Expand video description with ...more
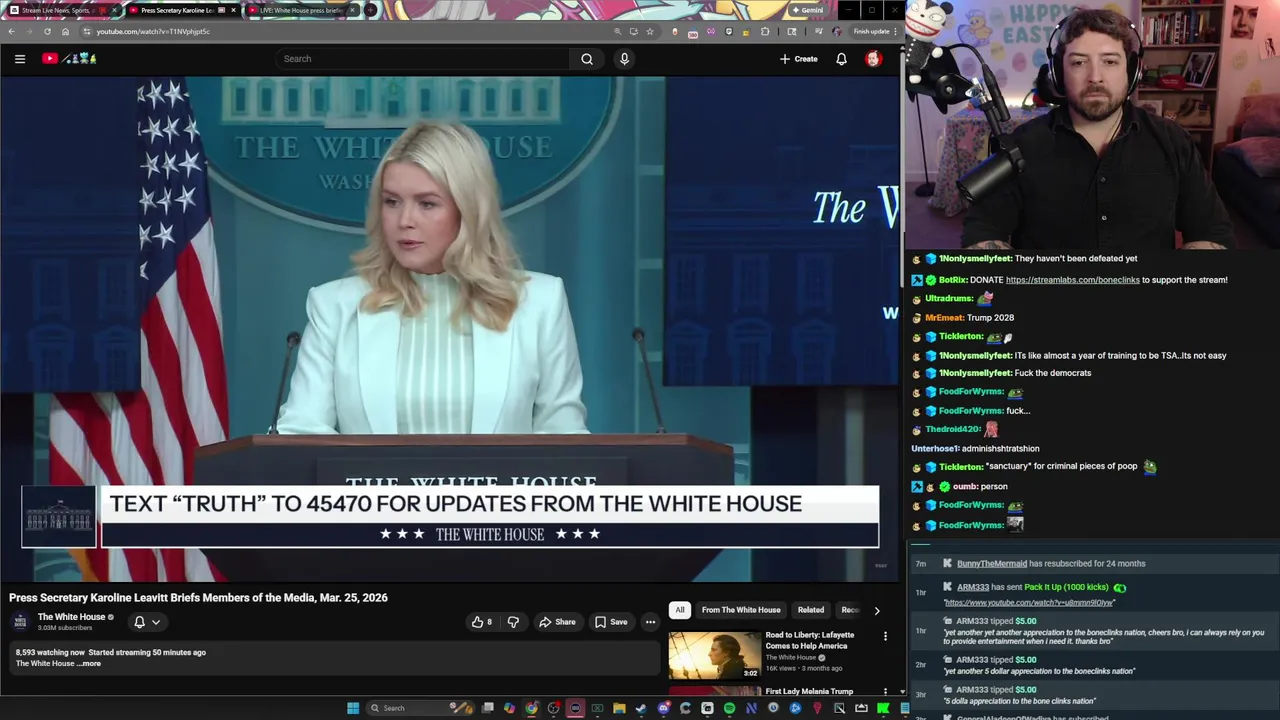Viewport: 1280px width, 720px height. [x=91, y=664]
